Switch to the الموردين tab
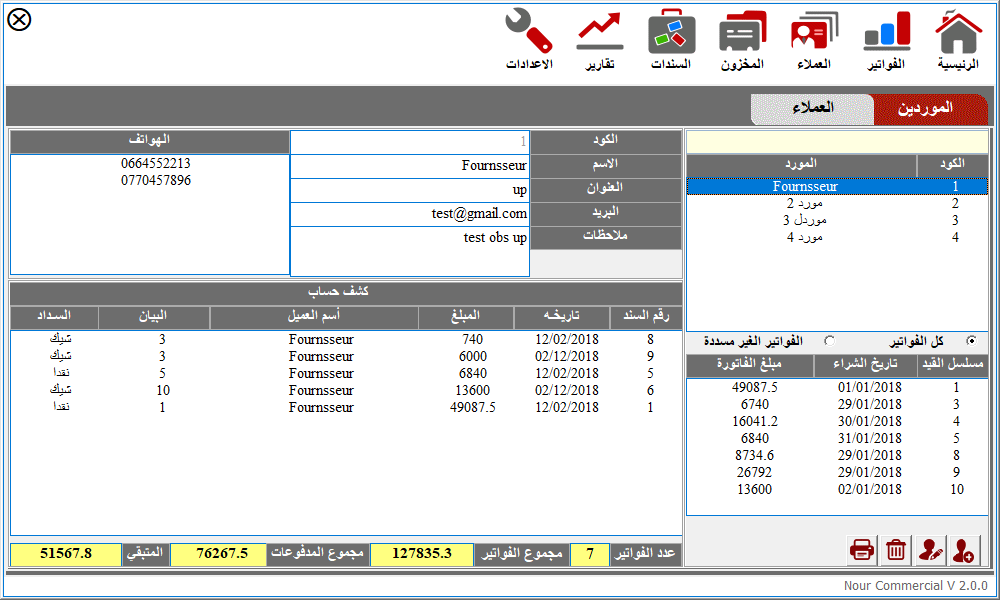Viewport: 1000px width, 600px height. tap(924, 108)
